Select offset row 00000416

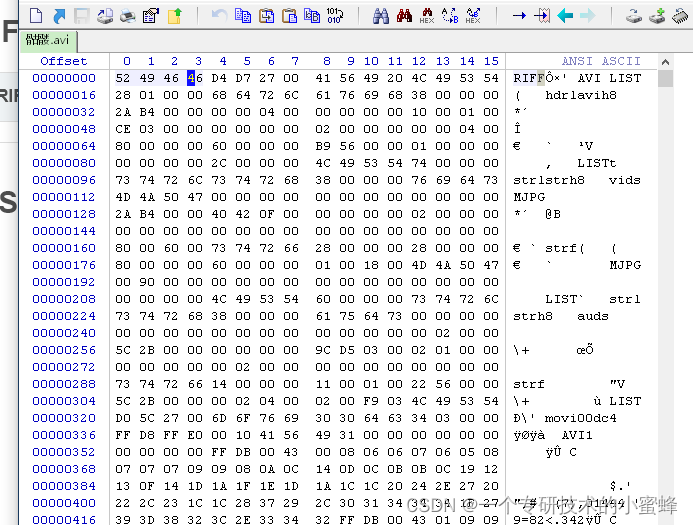point(64,520)
